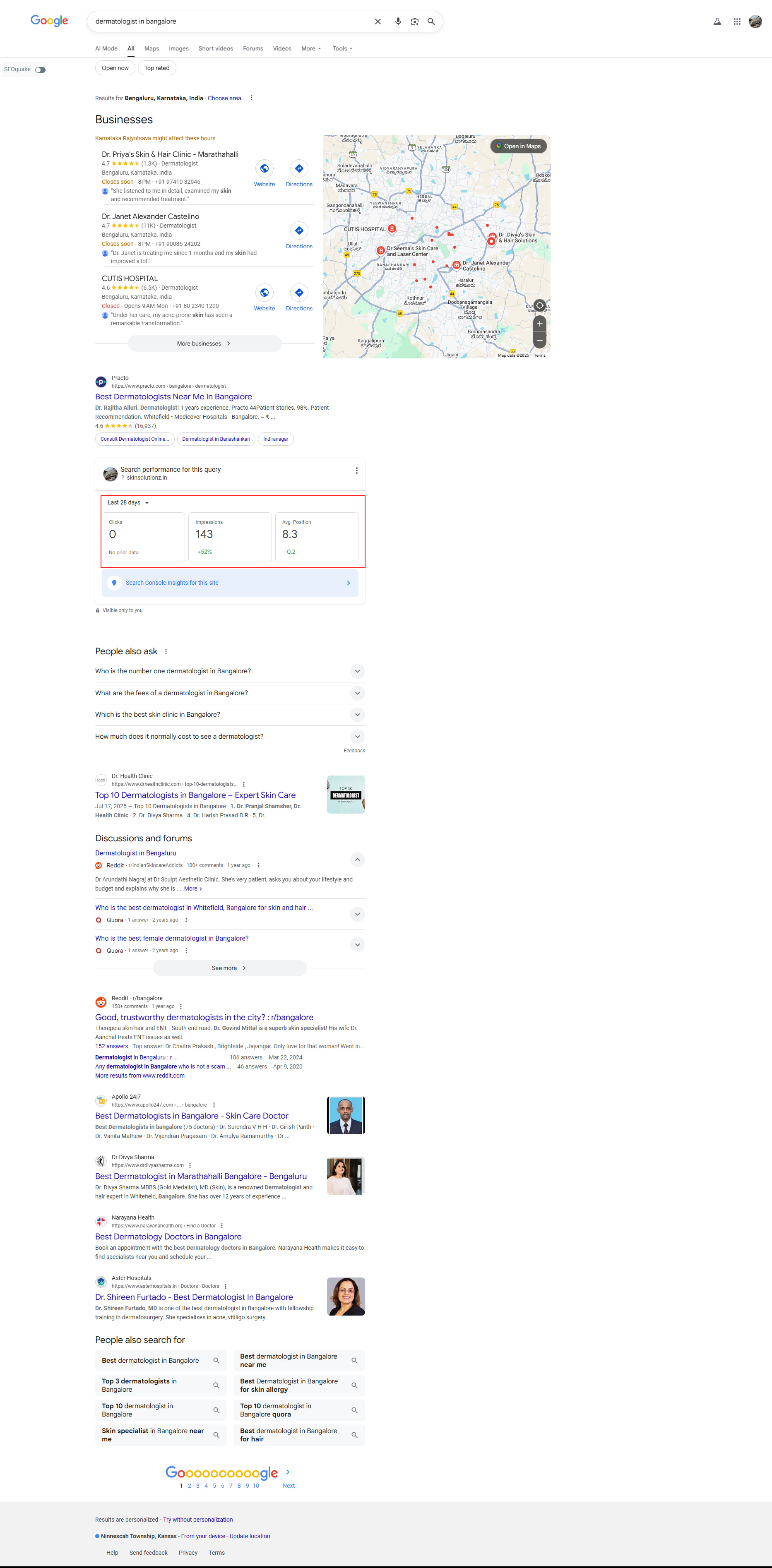Screen dimensions: 772x1568
Task: Open the Tools dropdown
Action: pyautogui.click(x=342, y=49)
